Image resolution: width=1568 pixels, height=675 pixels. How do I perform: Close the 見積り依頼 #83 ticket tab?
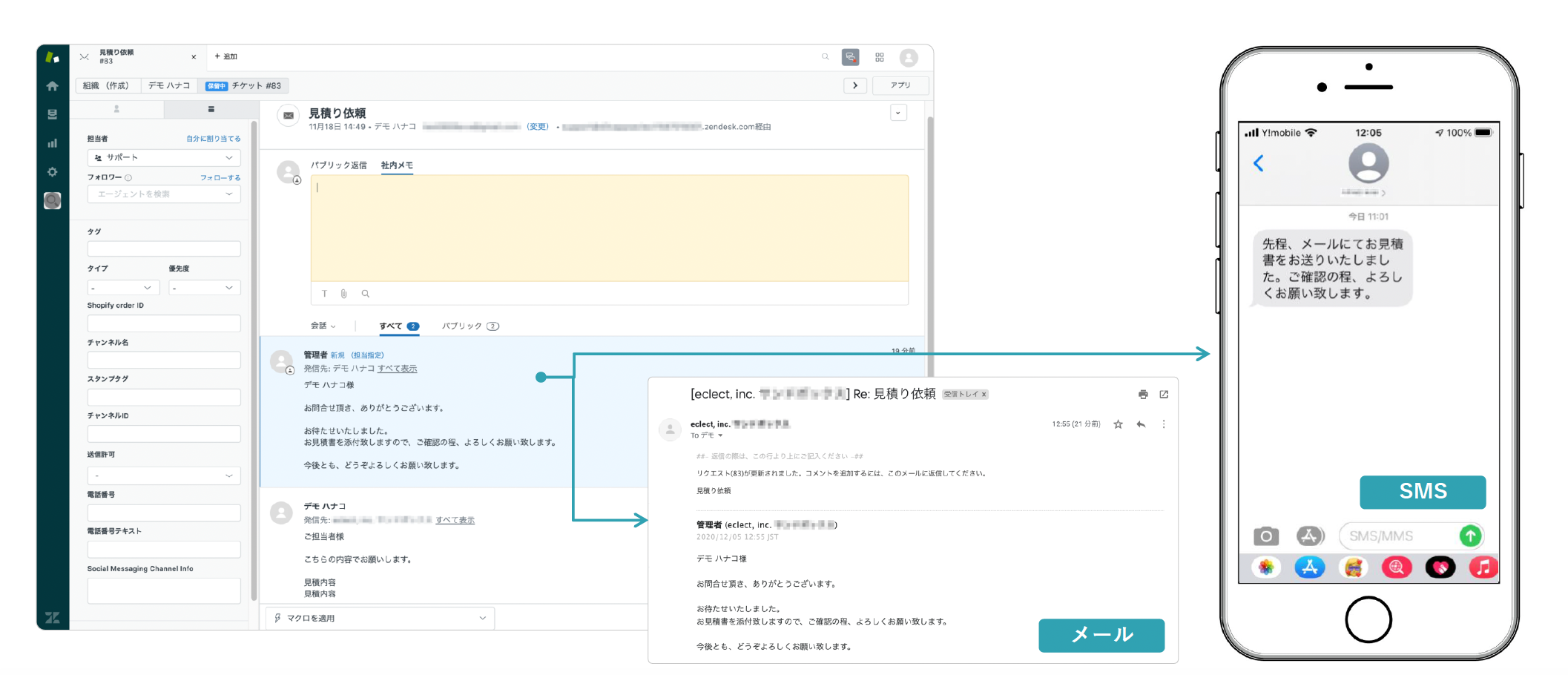[194, 57]
